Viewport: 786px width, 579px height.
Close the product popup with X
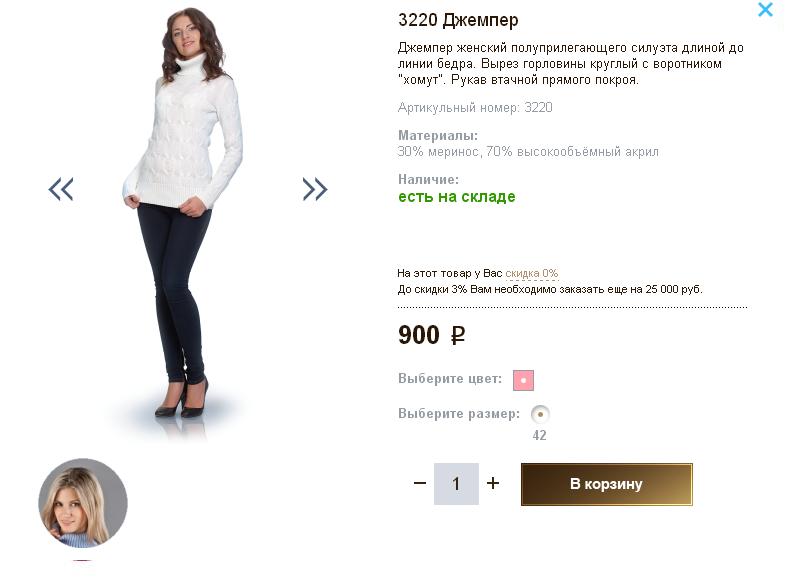765,10
